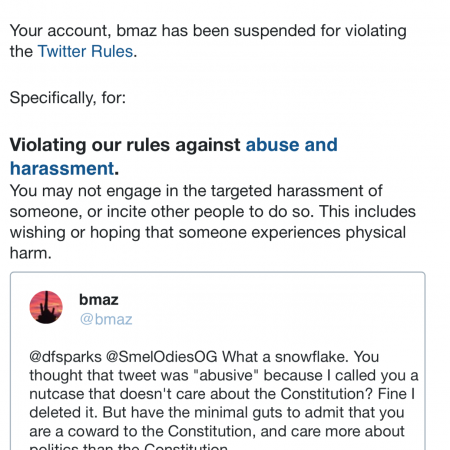Click the @SmelOdiesOG mention
450x450 pixels.
click(162, 357)
